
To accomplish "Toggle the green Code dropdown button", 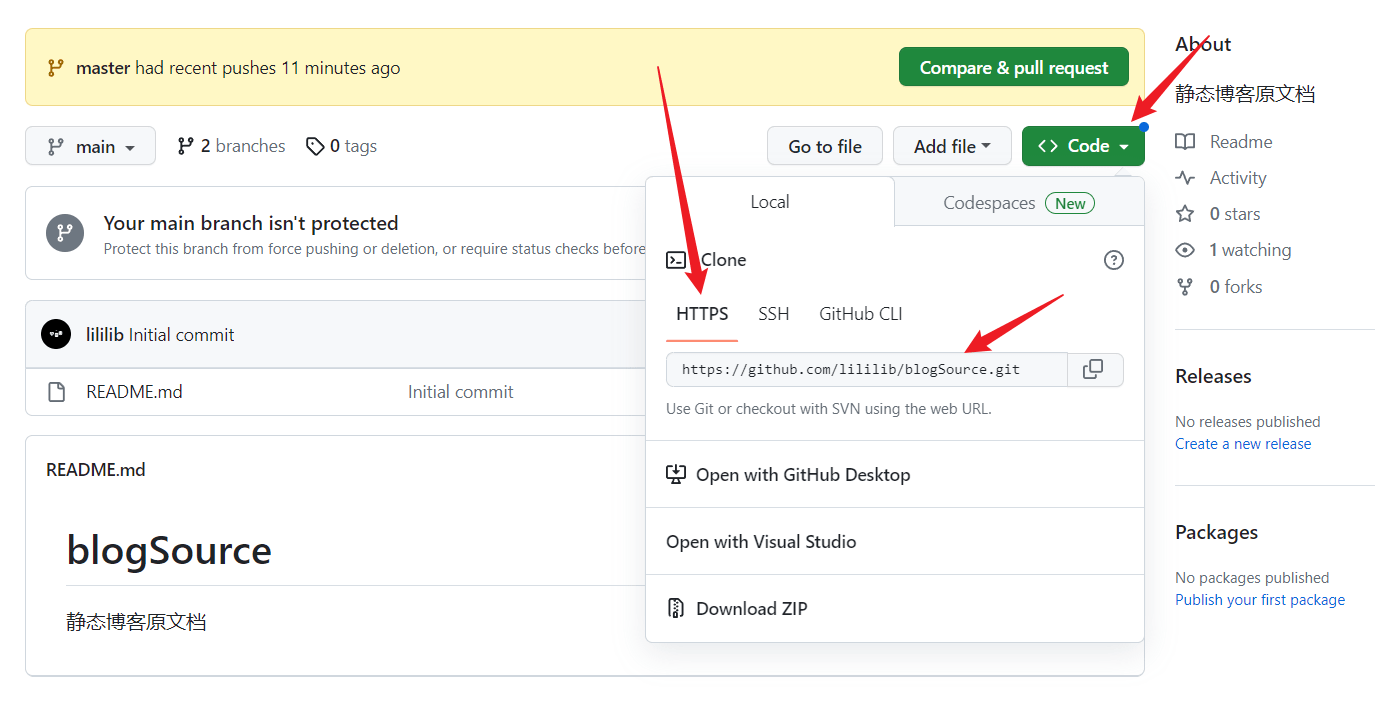I will pos(1082,146).
